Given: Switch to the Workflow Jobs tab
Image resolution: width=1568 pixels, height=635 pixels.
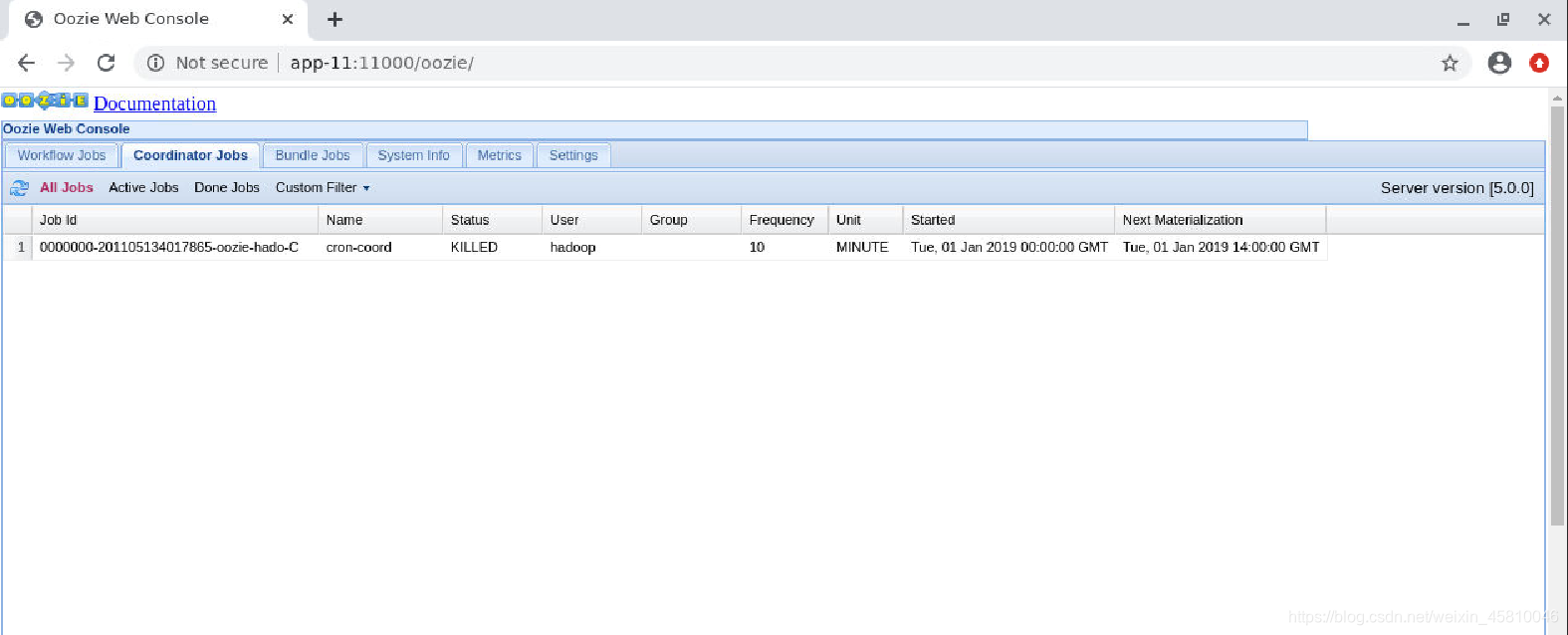Looking at the screenshot, I should (x=62, y=155).
